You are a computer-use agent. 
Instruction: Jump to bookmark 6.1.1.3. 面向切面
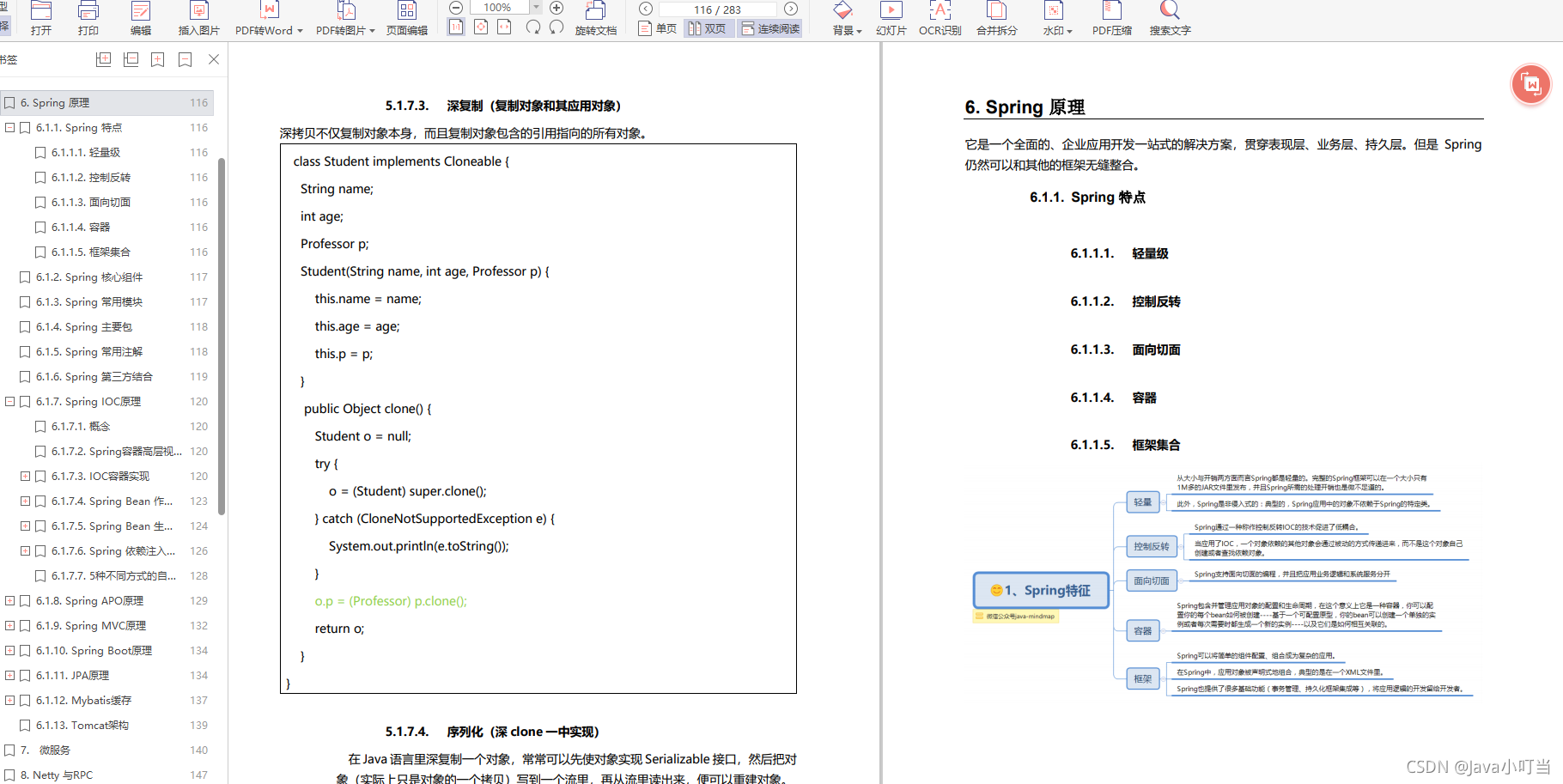tap(91, 202)
